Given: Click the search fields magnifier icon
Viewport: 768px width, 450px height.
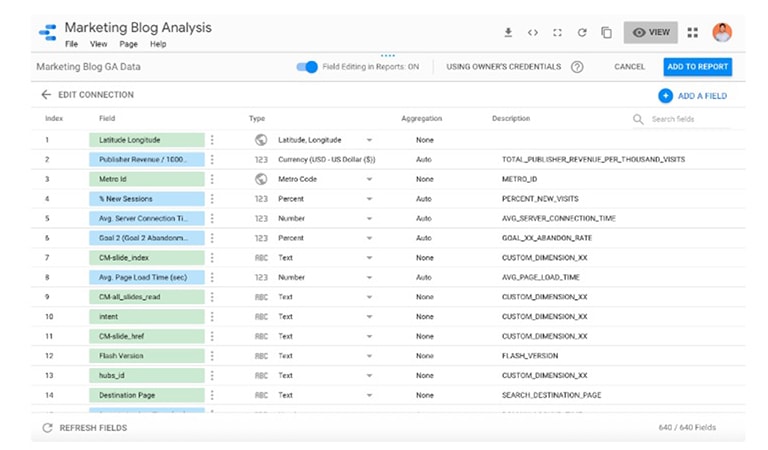Looking at the screenshot, I should 638,119.
